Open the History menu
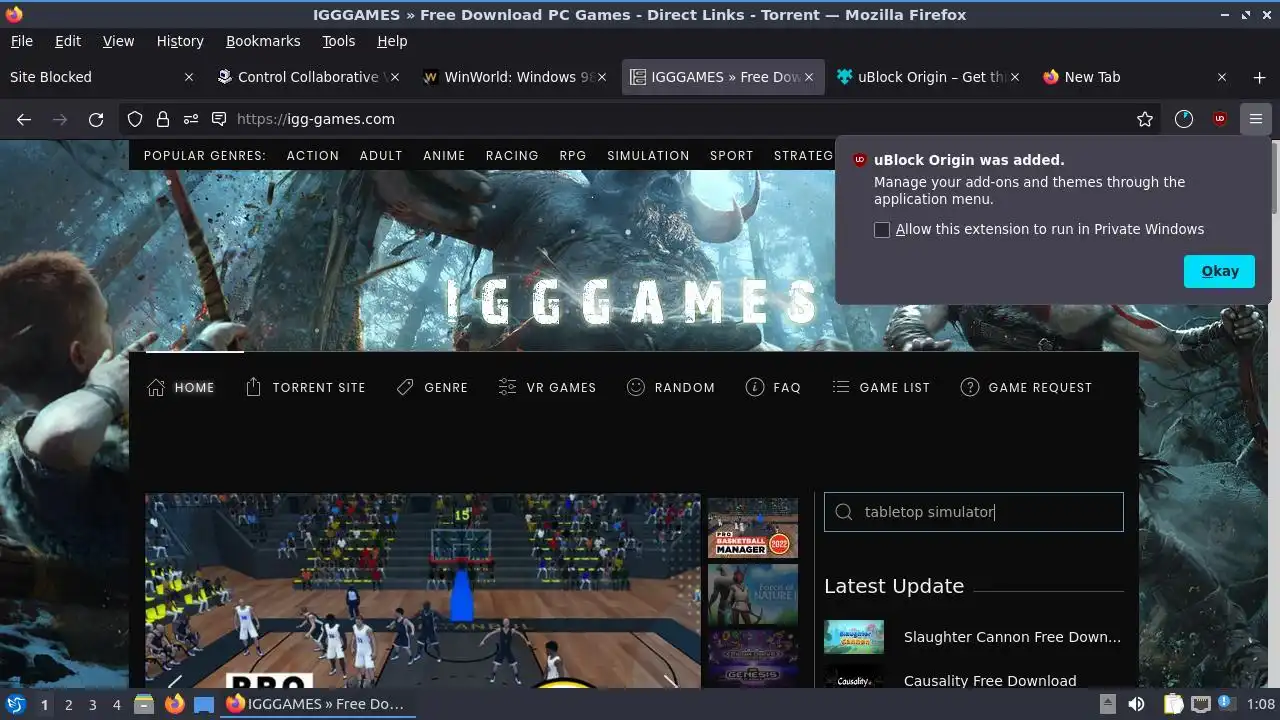Screen dimensions: 1280x720 point(180,41)
